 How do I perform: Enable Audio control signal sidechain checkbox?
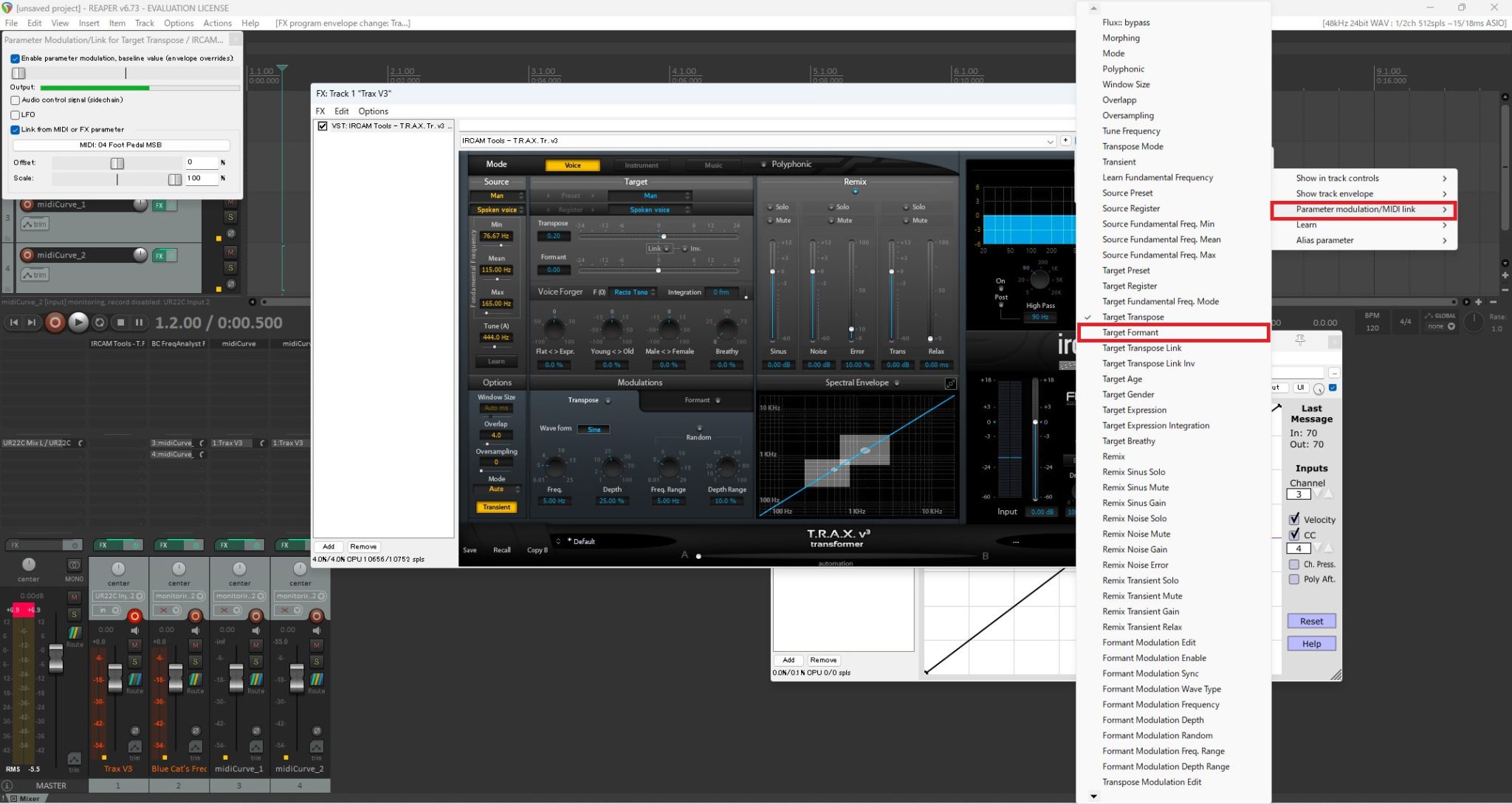click(x=16, y=100)
